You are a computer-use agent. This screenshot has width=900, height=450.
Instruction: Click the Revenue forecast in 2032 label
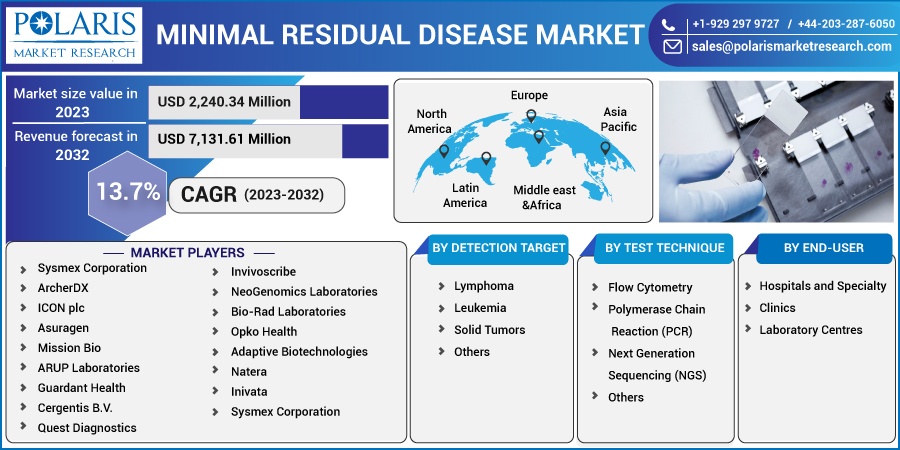pyautogui.click(x=76, y=145)
